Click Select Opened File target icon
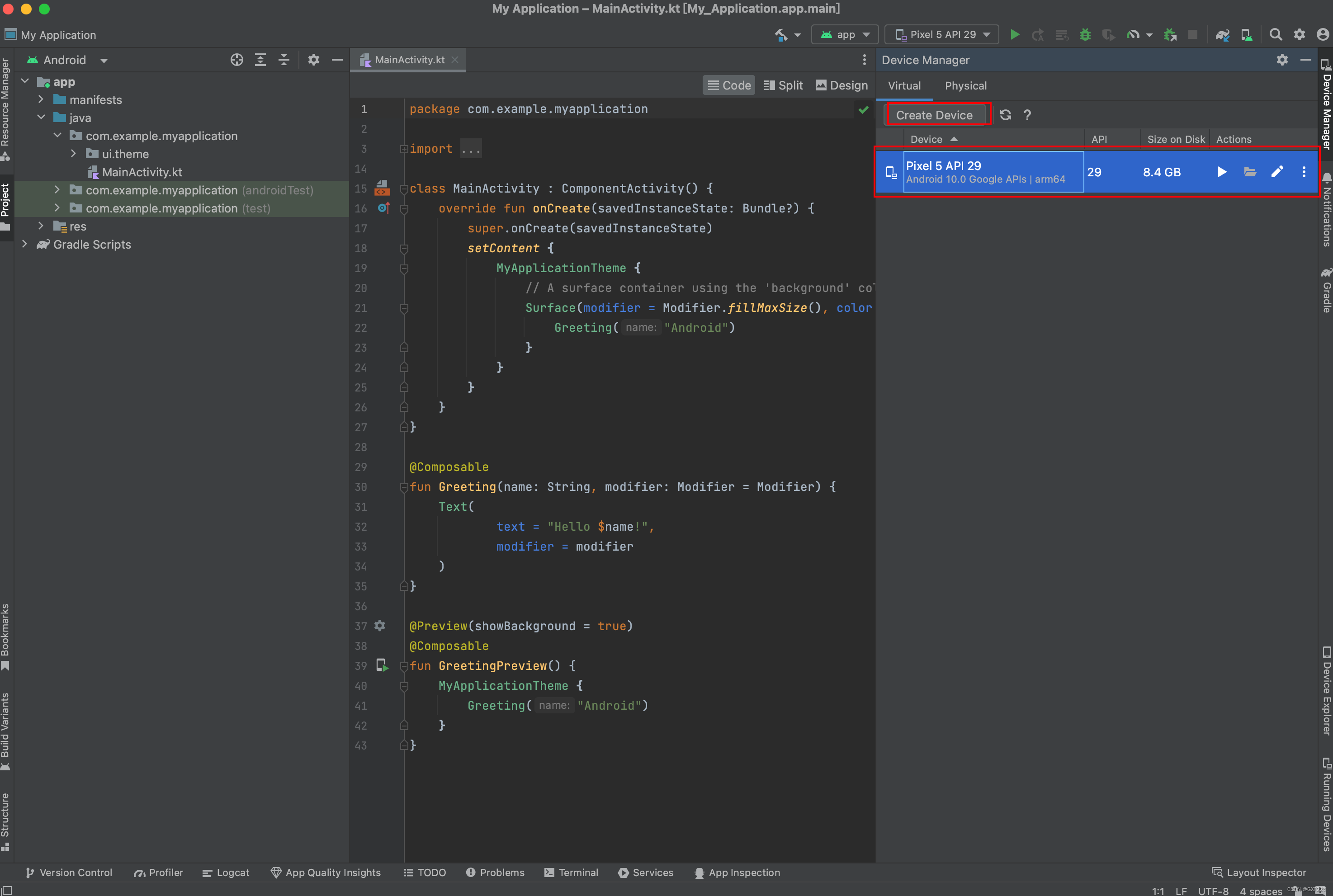Image resolution: width=1333 pixels, height=896 pixels. [236, 60]
